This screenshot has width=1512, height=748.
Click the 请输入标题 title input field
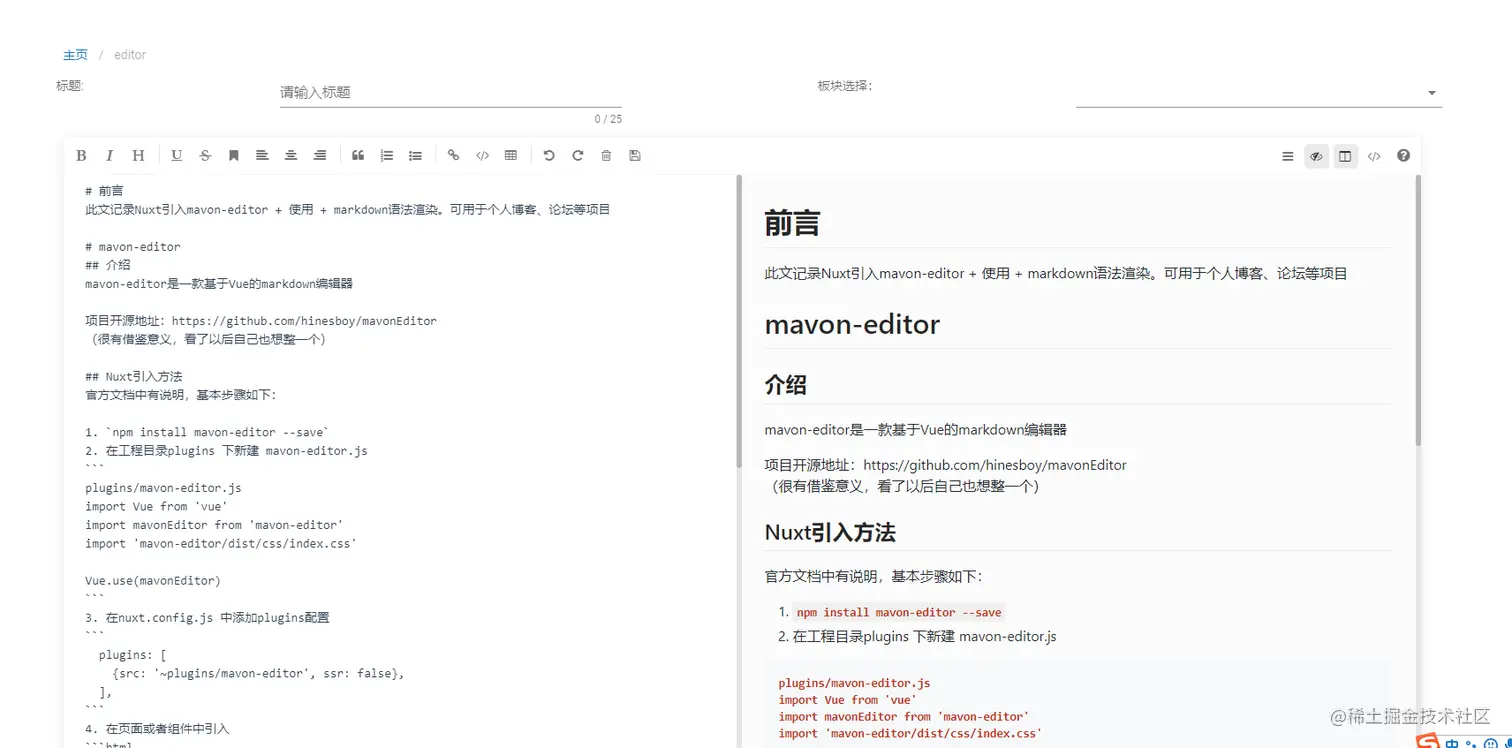[450, 92]
